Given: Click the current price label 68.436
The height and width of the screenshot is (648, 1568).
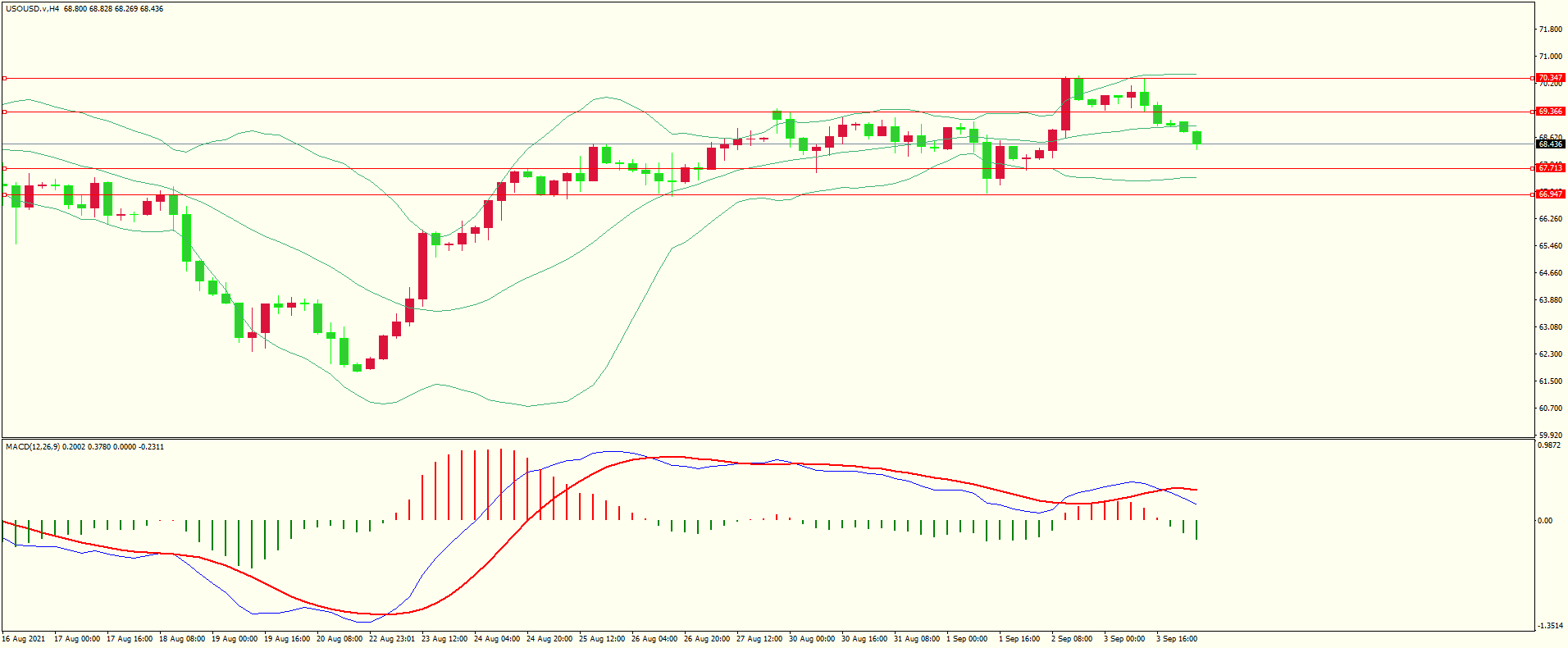Looking at the screenshot, I should click(1549, 144).
